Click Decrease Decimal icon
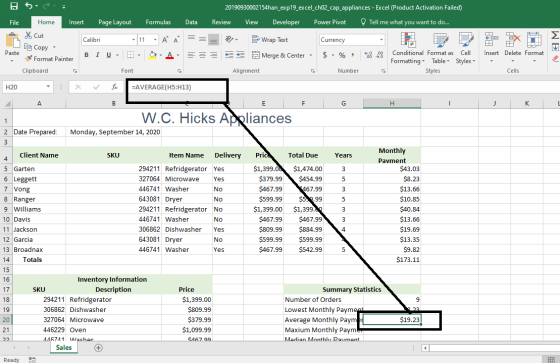 380,55
